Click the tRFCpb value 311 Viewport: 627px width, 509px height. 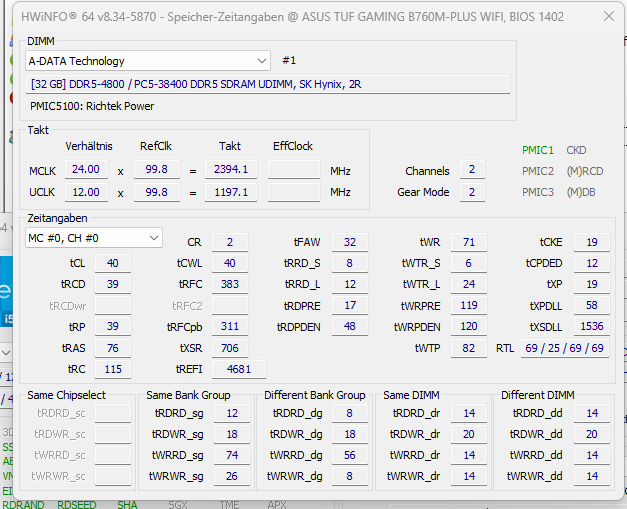point(230,326)
